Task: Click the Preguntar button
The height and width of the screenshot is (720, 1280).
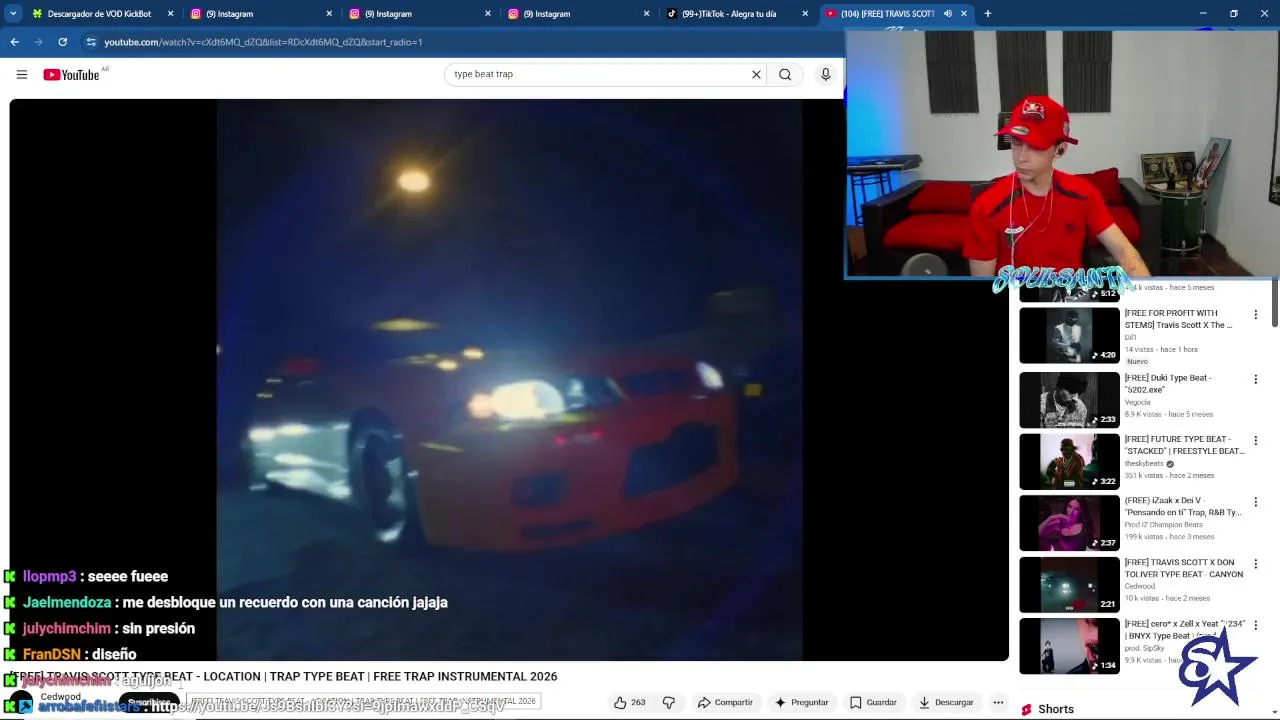Action: (801, 702)
